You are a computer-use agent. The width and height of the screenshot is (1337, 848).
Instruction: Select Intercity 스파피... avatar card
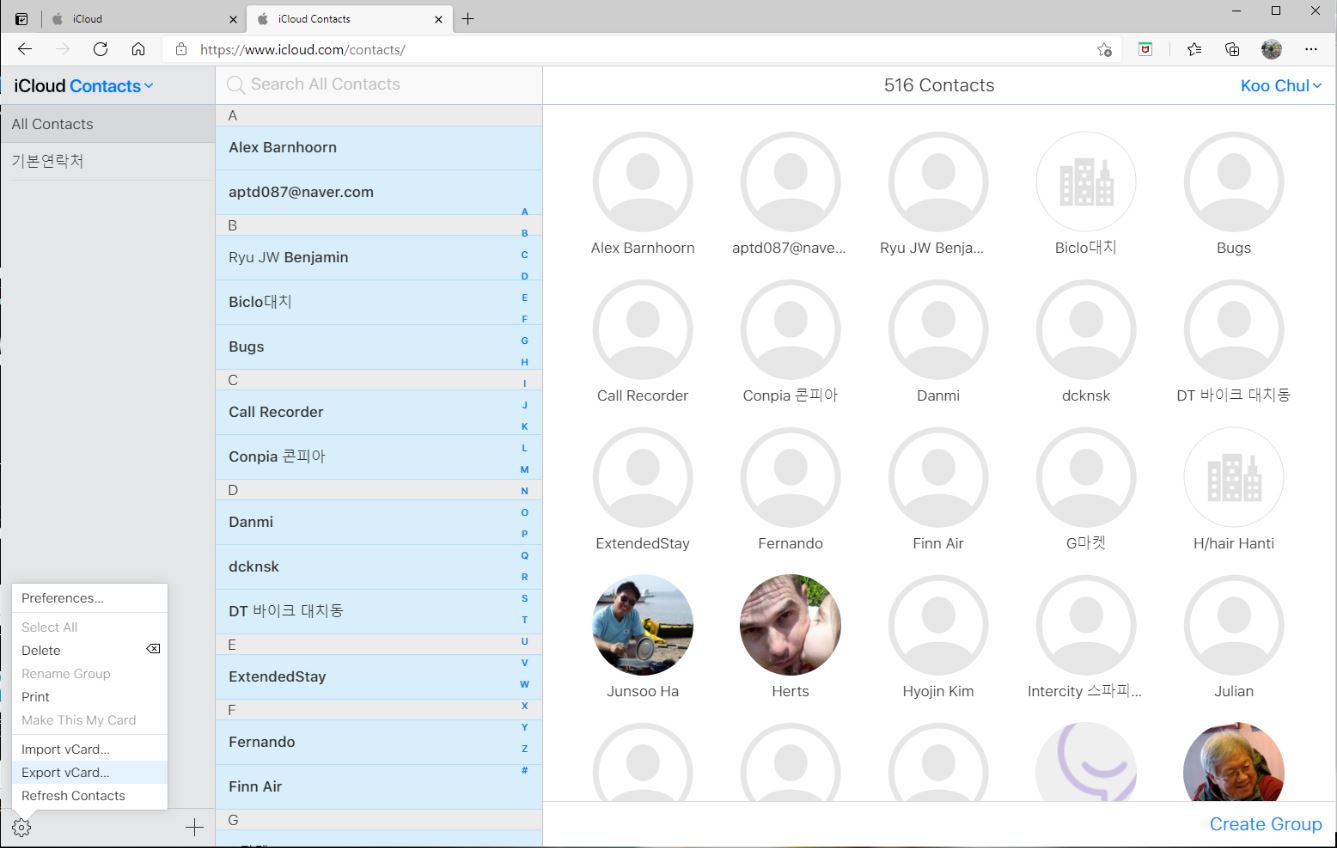click(1086, 625)
